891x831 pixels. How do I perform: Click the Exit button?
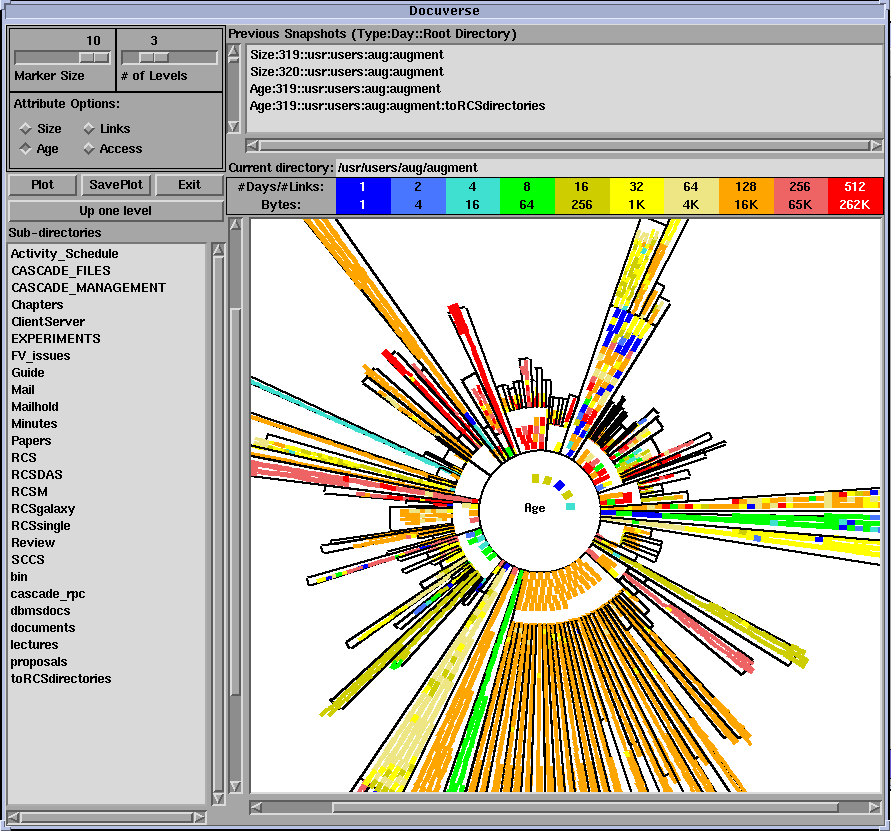click(189, 185)
